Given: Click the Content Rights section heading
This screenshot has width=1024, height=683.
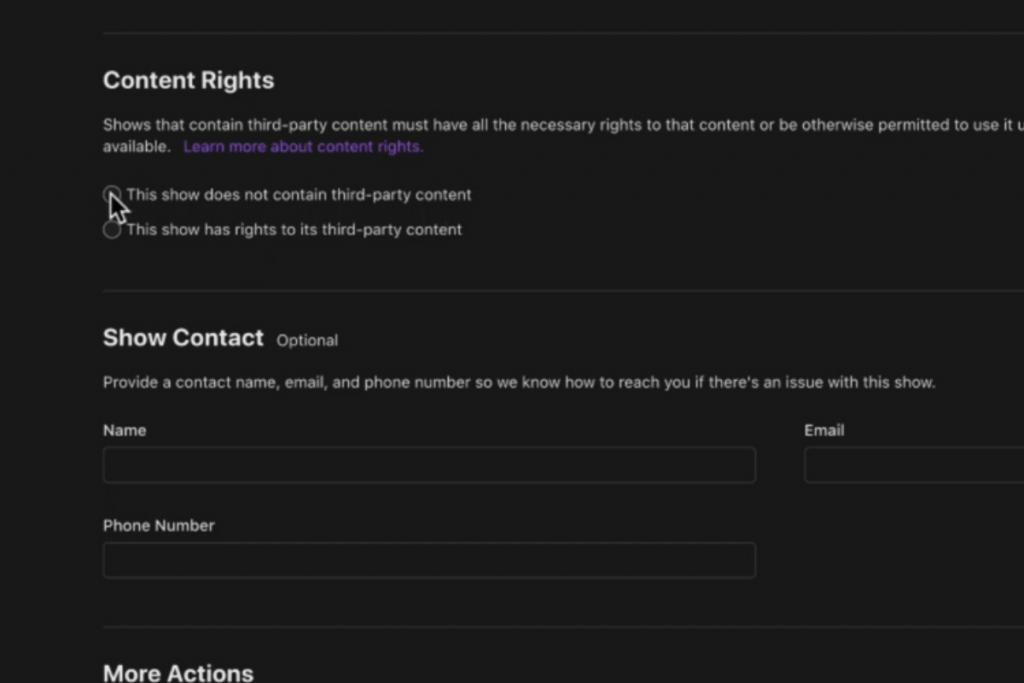Looking at the screenshot, I should (188, 80).
